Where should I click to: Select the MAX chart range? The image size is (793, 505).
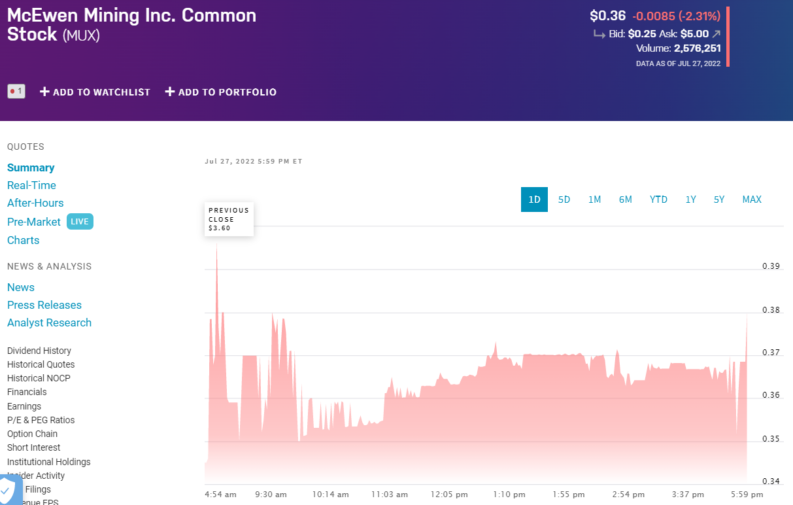point(751,199)
